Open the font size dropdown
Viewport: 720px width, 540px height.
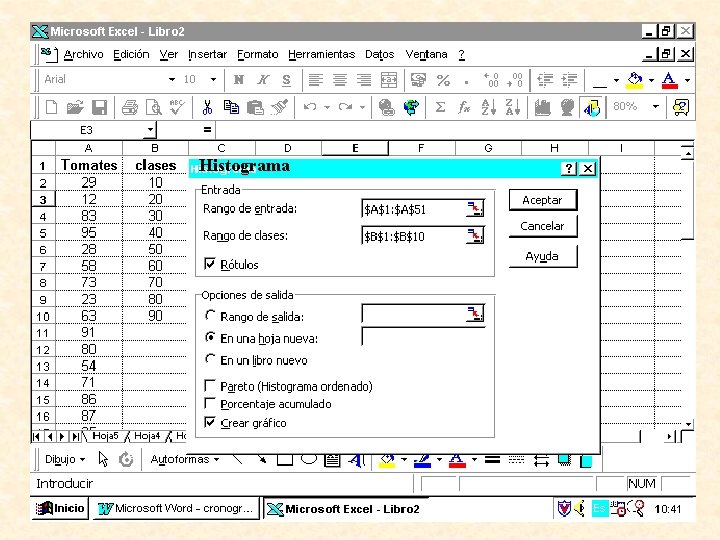tap(213, 79)
